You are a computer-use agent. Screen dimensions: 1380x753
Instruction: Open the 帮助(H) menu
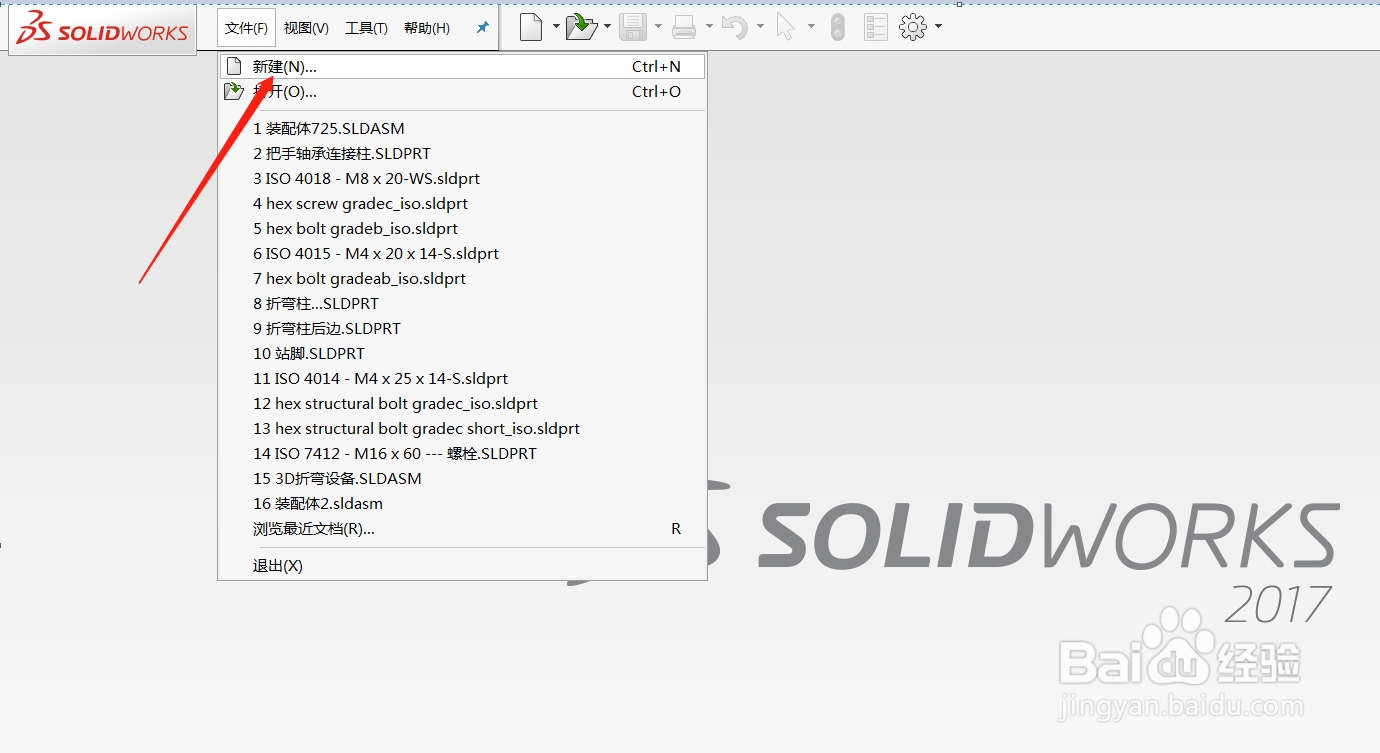(x=427, y=28)
